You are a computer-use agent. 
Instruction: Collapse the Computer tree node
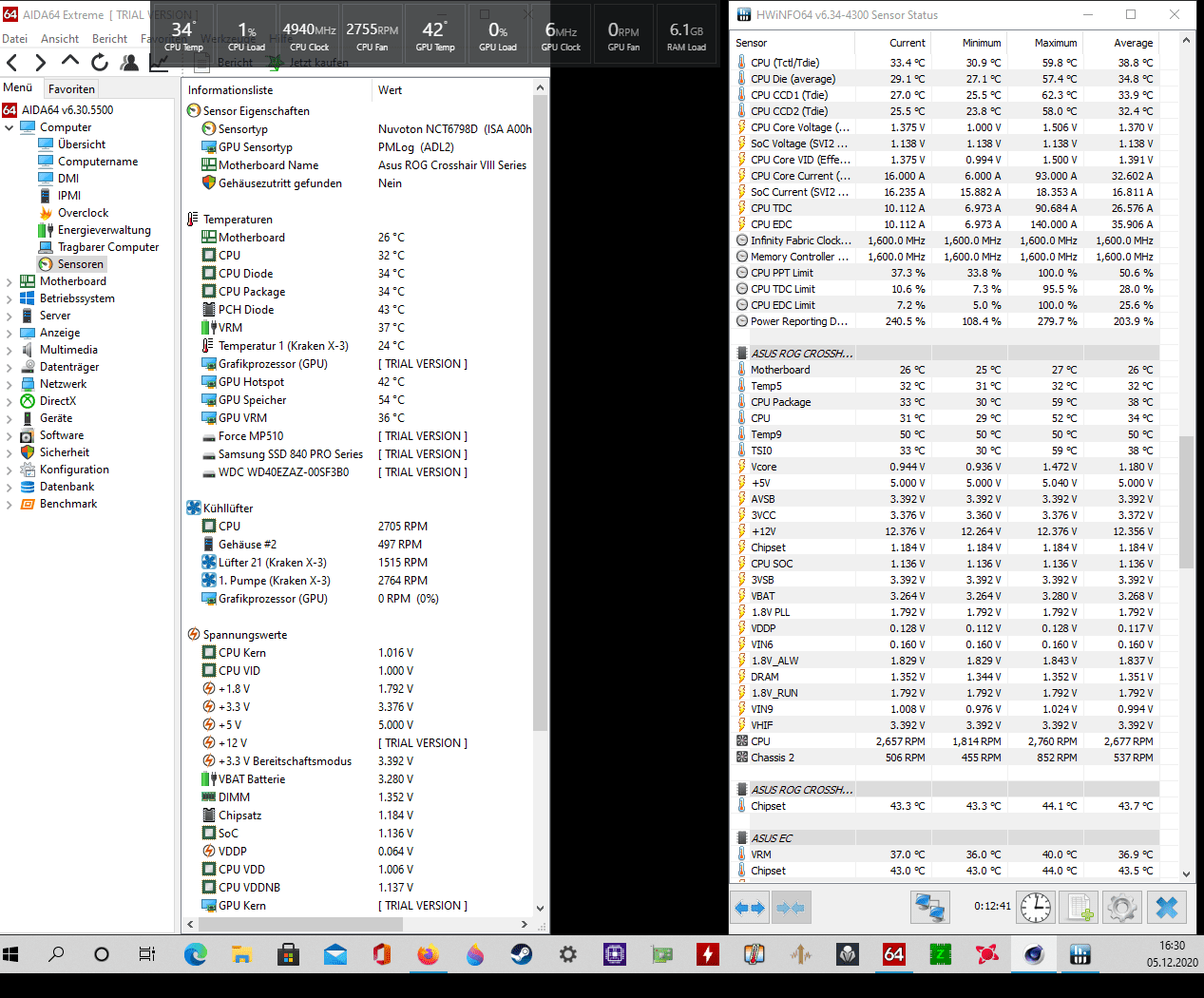10,127
